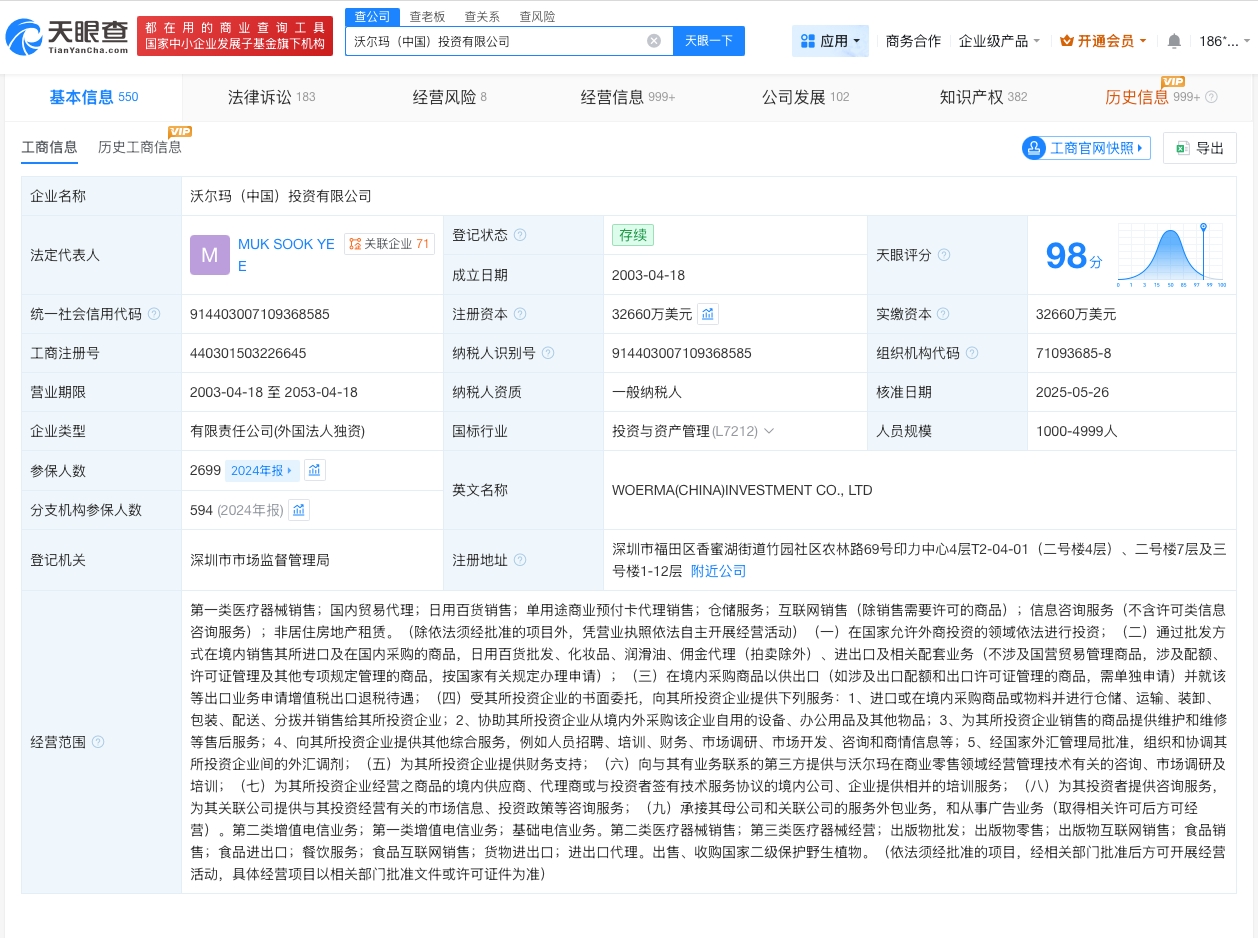Click the organization code 71093685-8
1258x938 pixels.
(1073, 353)
